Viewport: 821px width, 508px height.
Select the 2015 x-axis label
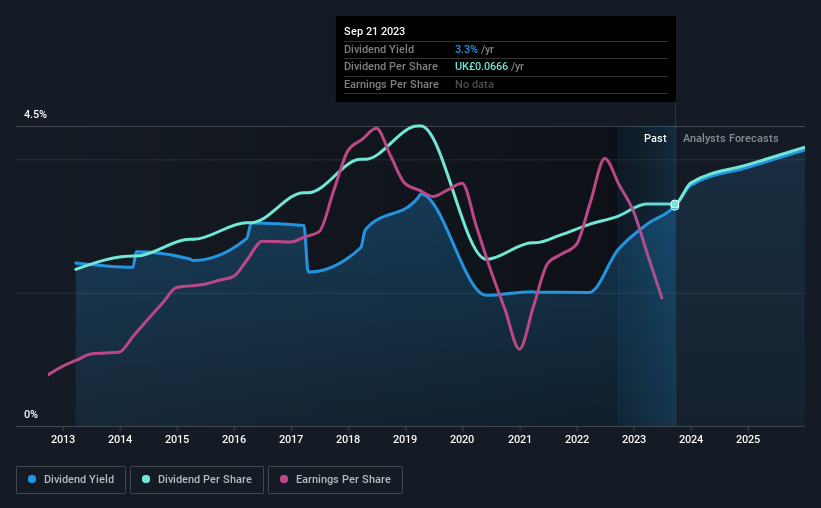tap(177, 439)
